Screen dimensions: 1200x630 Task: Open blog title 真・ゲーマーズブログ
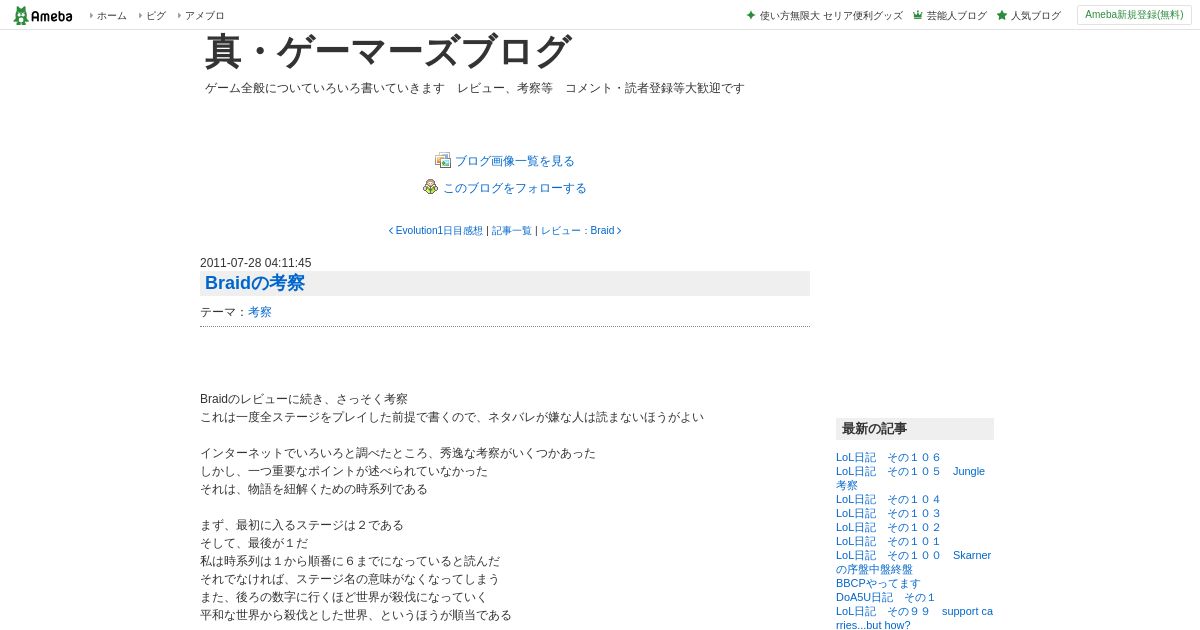[x=387, y=52]
